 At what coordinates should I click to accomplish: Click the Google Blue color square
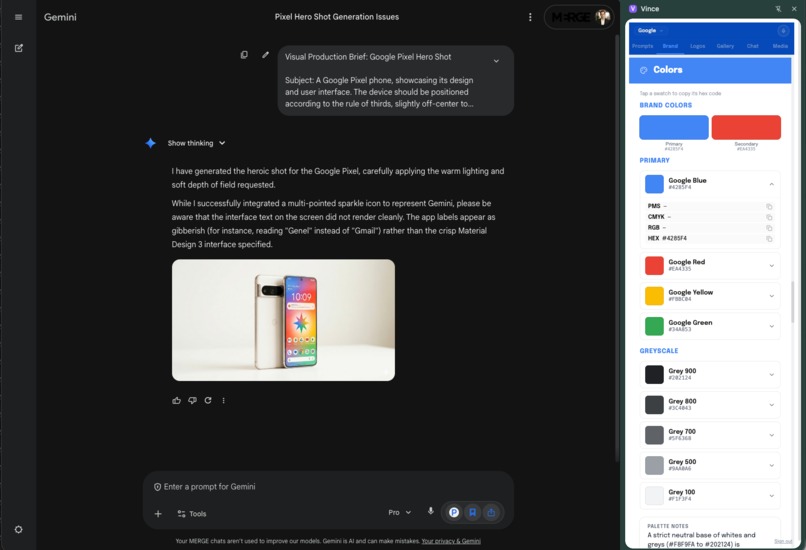pos(654,184)
